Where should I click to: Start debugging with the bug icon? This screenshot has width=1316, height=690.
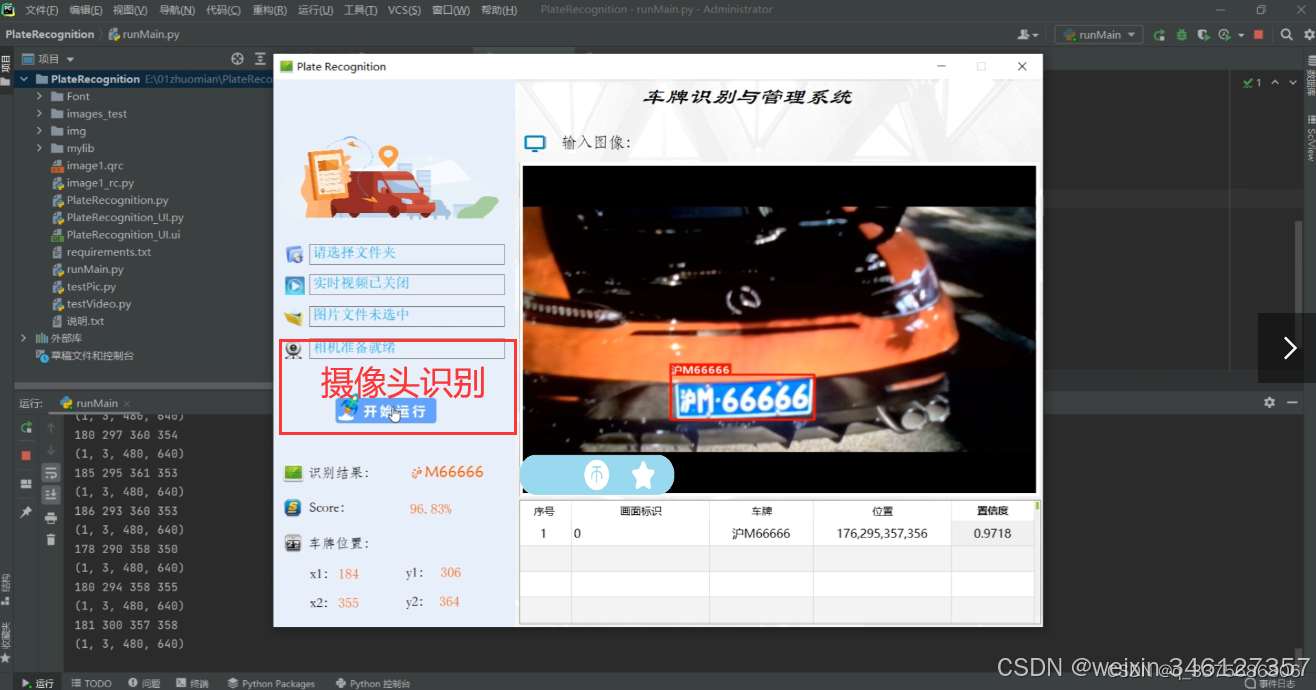(x=1181, y=33)
